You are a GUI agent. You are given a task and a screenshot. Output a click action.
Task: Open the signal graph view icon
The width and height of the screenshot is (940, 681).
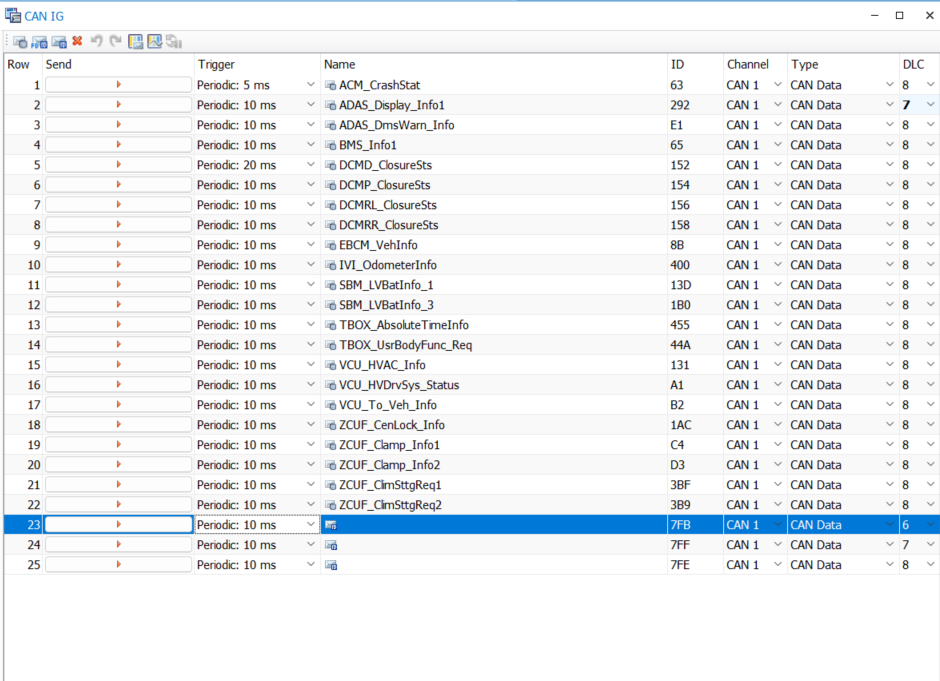point(155,41)
